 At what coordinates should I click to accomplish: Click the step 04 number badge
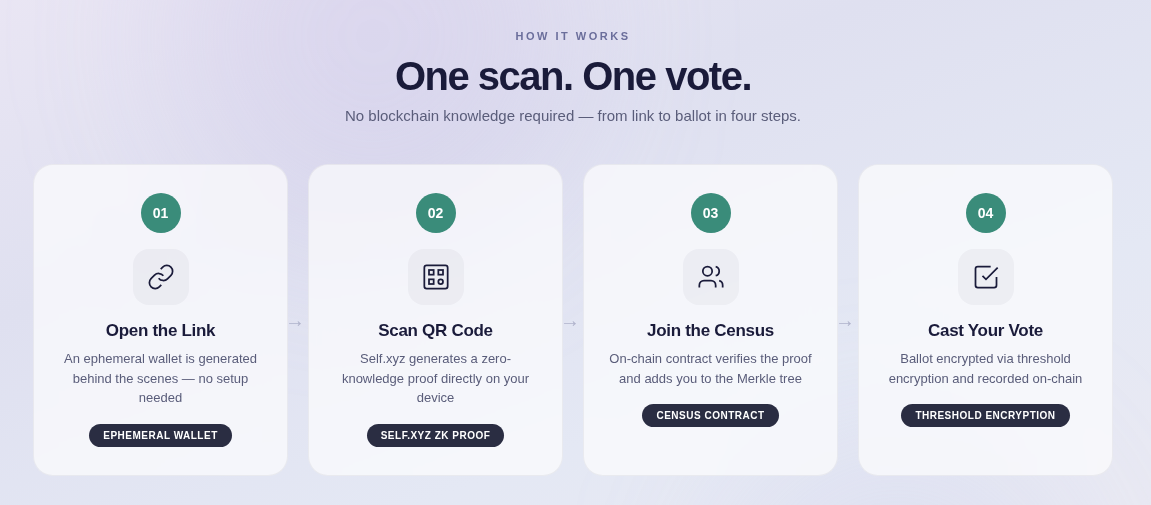pos(986,213)
